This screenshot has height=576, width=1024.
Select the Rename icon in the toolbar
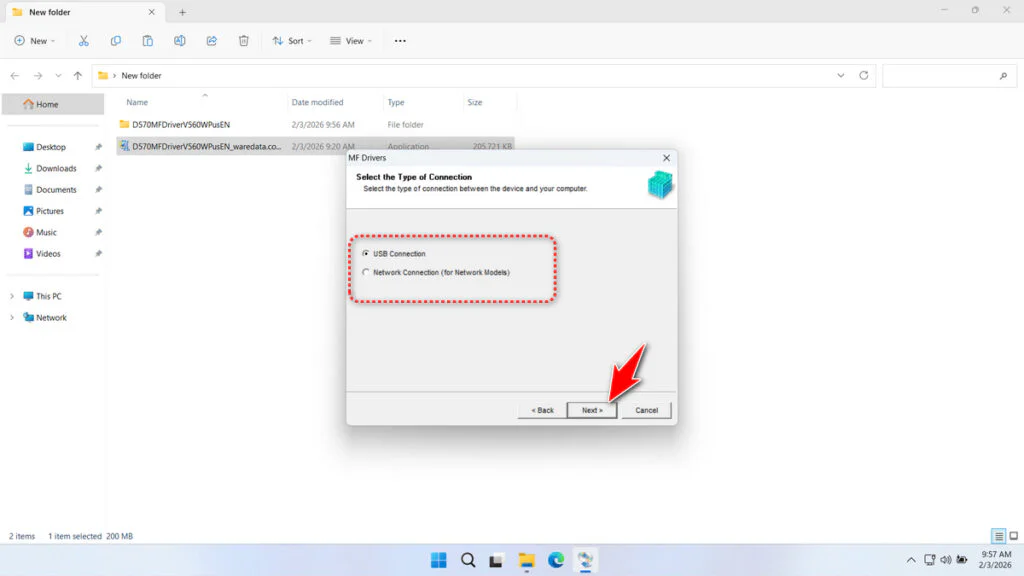point(180,40)
